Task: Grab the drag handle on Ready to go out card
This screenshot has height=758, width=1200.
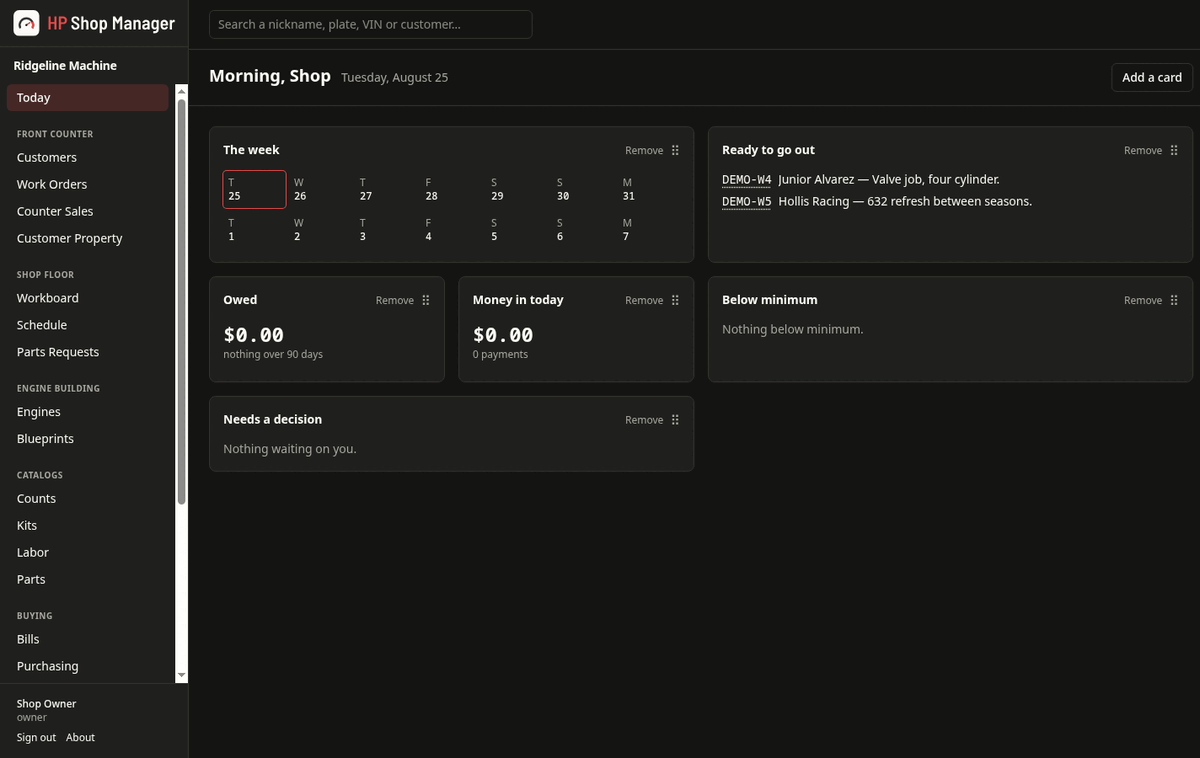Action: point(1174,150)
